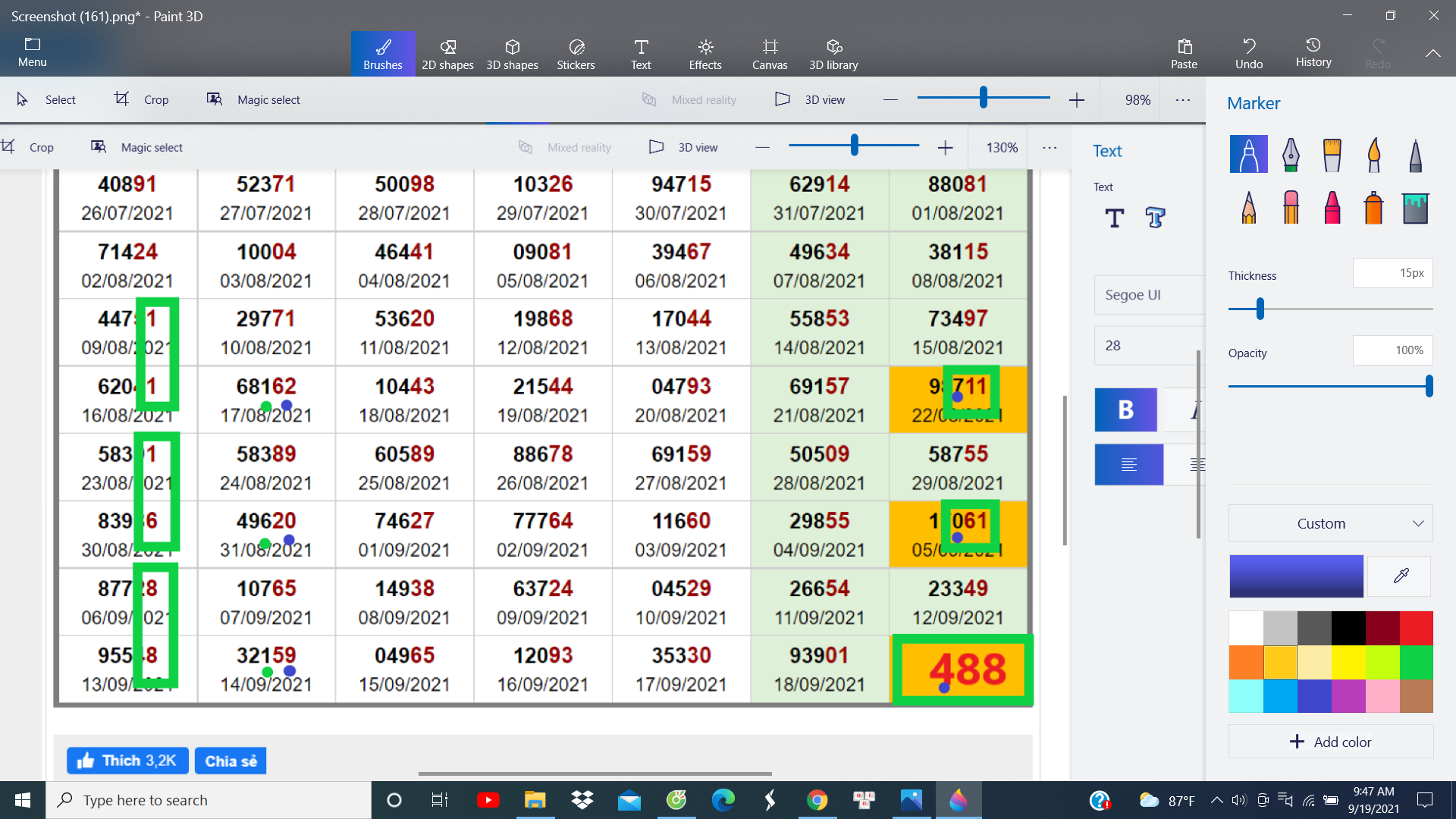Zoom in with the plus button

[1077, 99]
